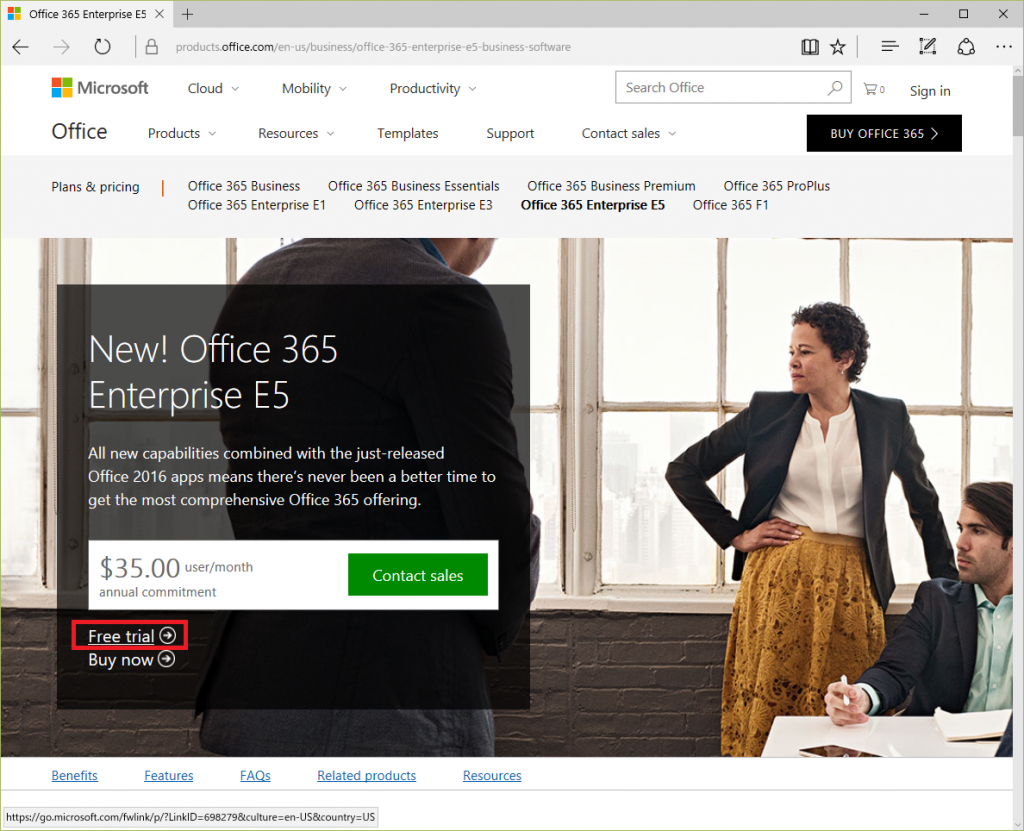Make a Web Note pen icon
Viewport: 1024px width, 831px height.
(x=927, y=46)
